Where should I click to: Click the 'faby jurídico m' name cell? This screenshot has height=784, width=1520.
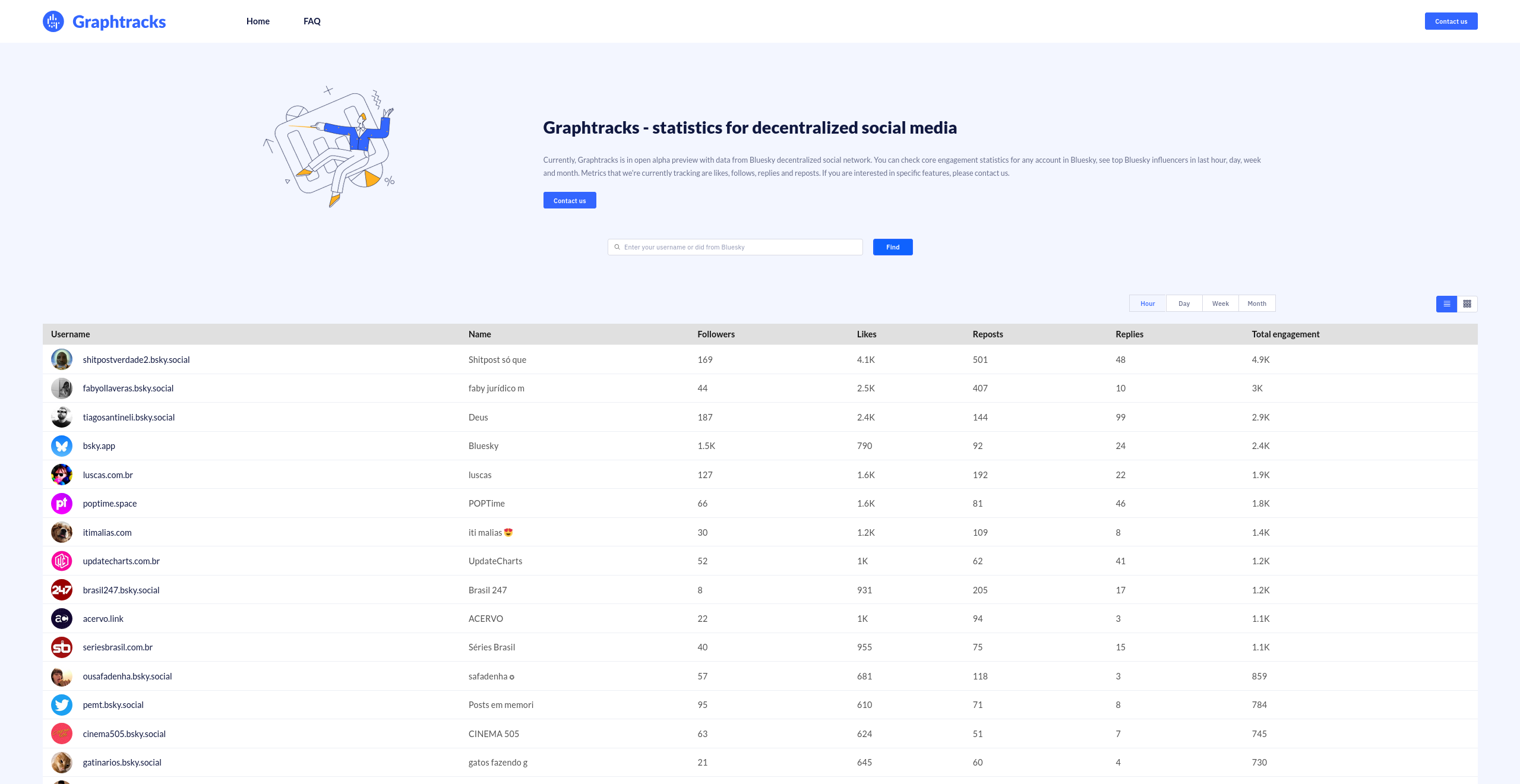[x=497, y=388]
